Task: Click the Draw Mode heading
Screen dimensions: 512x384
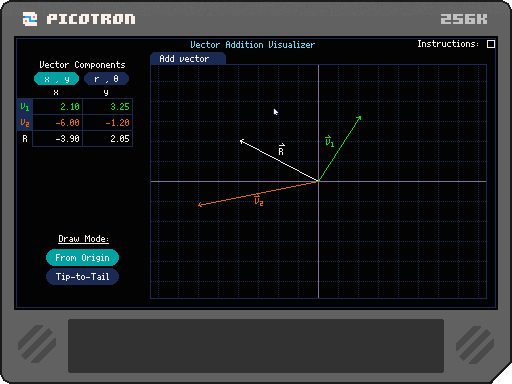Action: 83,239
